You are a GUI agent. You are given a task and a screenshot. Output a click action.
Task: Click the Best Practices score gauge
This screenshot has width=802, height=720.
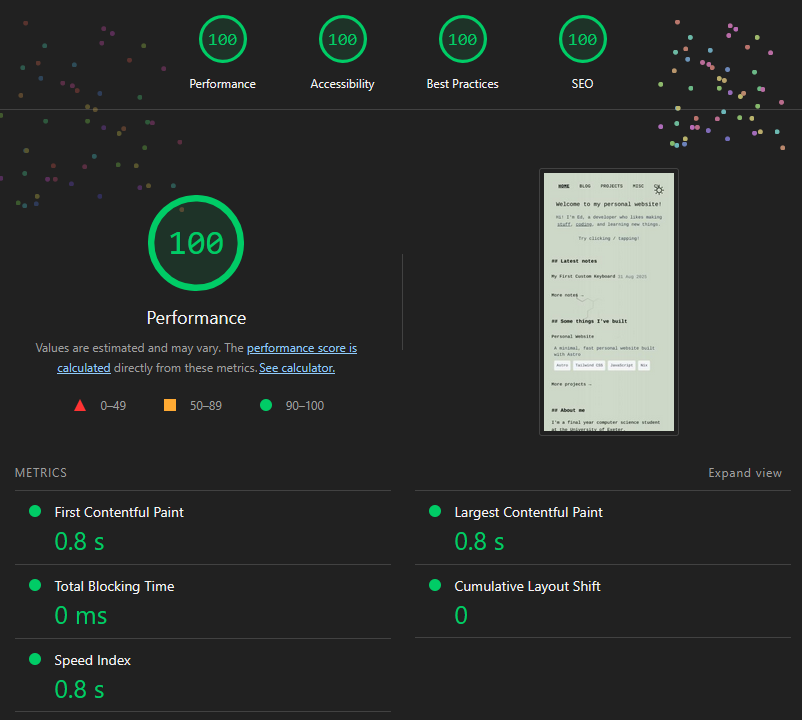(462, 39)
